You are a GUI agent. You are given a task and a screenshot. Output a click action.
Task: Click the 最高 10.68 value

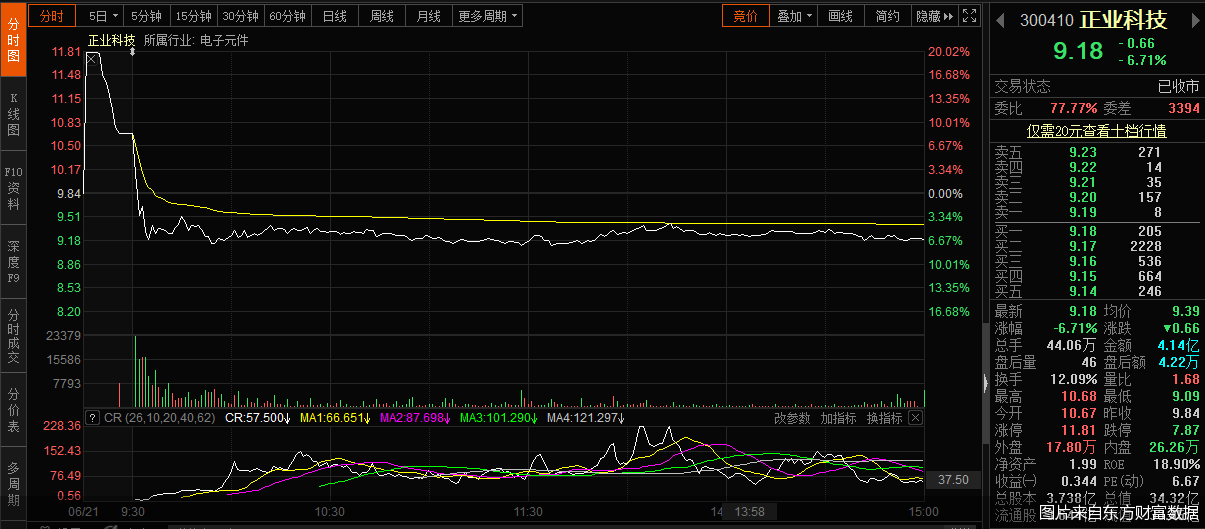[1080, 397]
